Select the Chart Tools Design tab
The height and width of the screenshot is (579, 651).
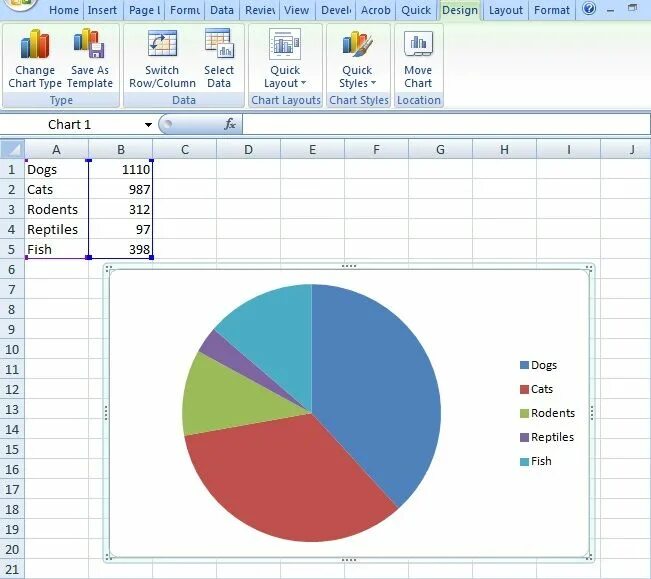(x=460, y=10)
